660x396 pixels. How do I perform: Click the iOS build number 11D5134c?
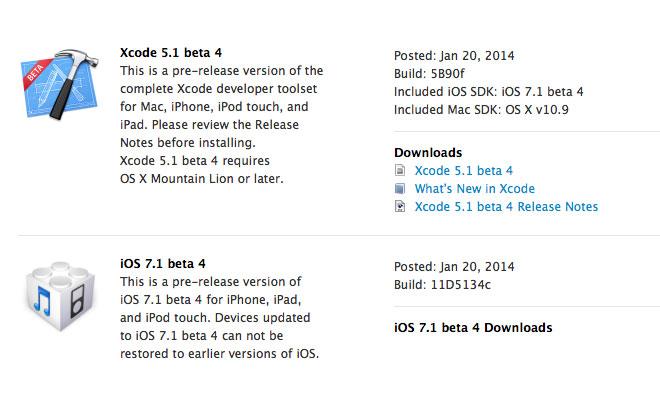pyautogui.click(x=460, y=284)
